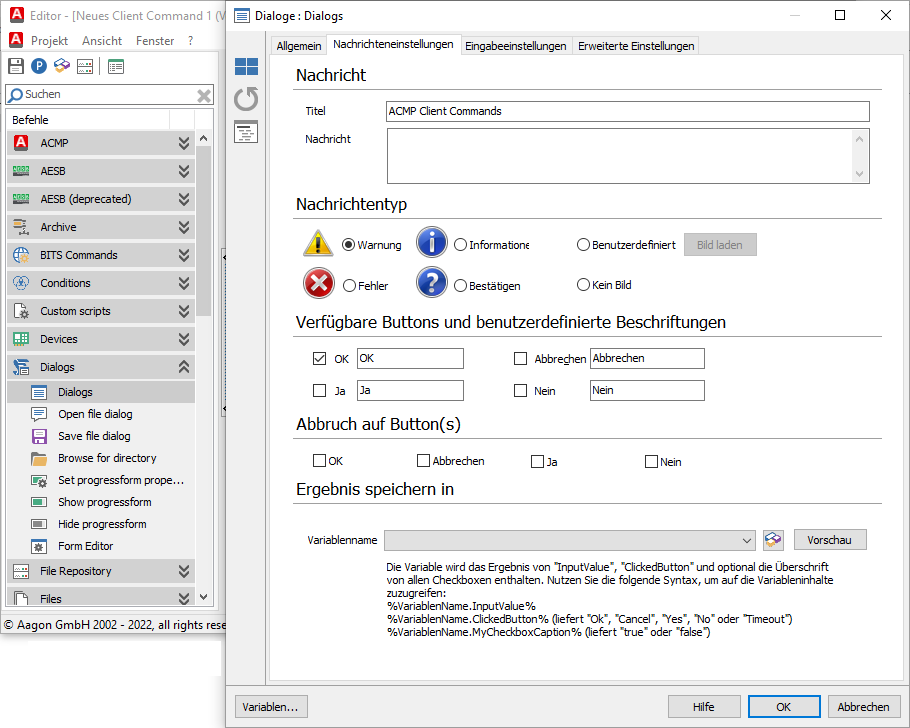Expand the BITS Commands group

coord(183,255)
